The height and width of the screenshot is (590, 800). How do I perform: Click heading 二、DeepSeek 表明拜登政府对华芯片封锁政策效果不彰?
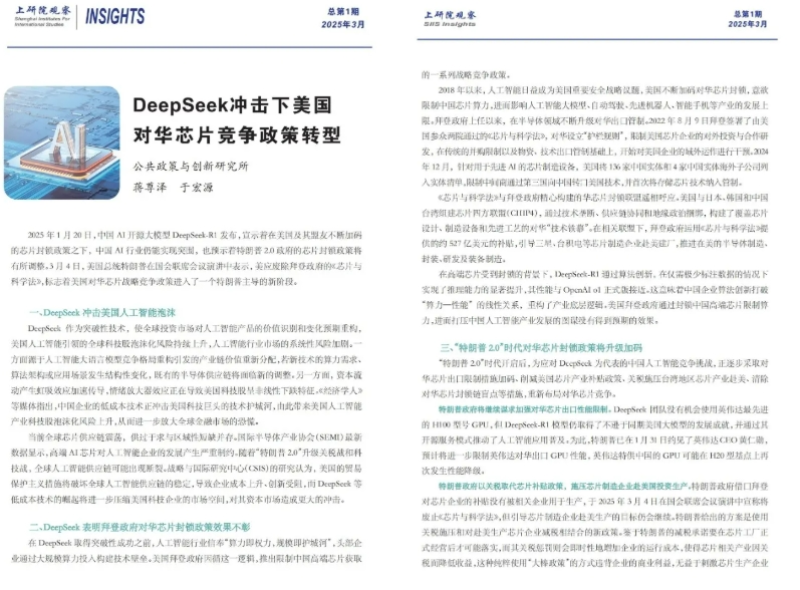pos(140,527)
